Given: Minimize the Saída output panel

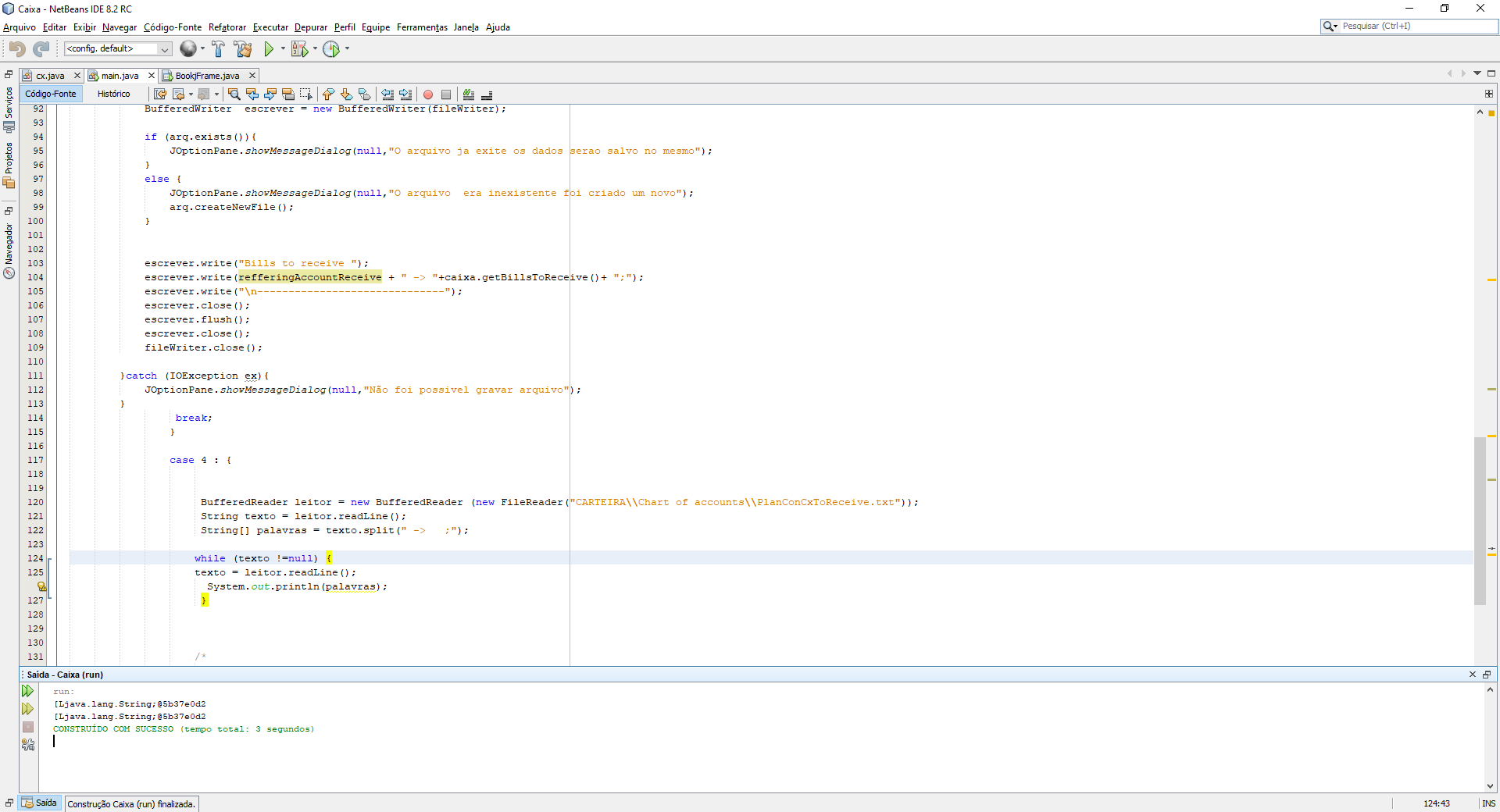Looking at the screenshot, I should [x=1487, y=675].
